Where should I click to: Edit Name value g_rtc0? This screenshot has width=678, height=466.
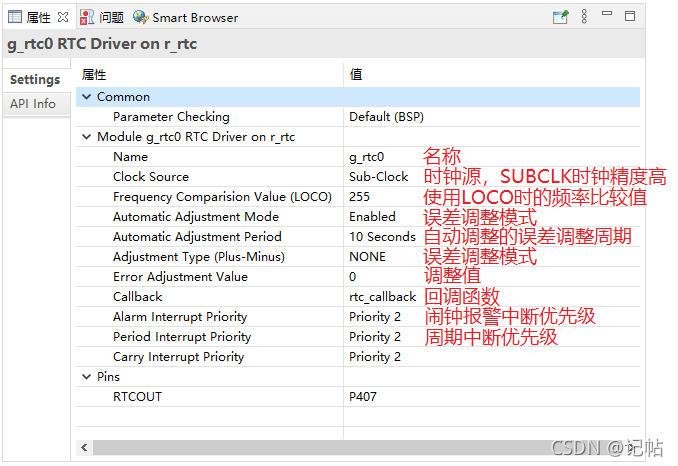(366, 157)
